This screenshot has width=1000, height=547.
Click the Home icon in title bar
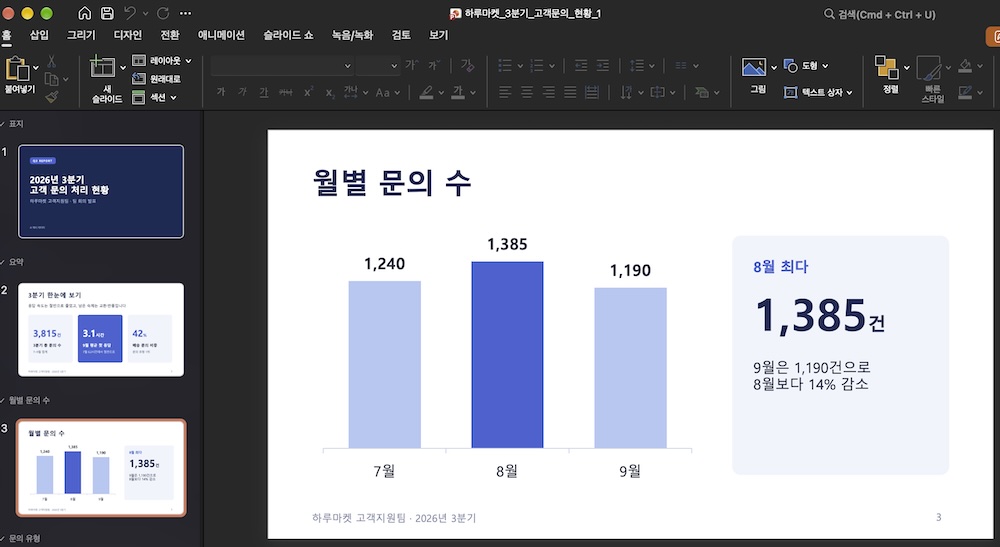[x=84, y=13]
